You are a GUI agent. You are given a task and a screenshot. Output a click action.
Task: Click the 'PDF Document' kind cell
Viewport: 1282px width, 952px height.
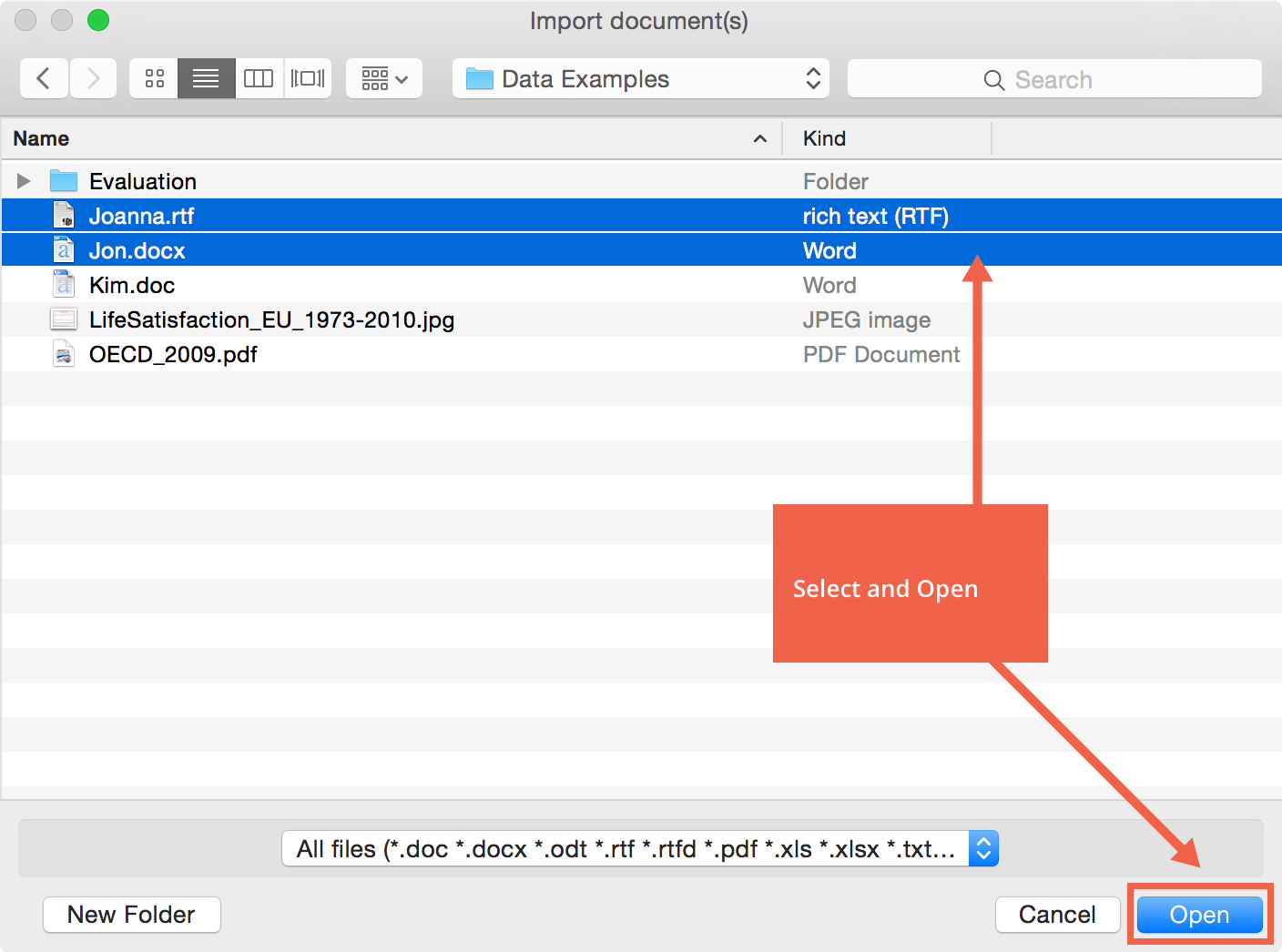pyautogui.click(x=881, y=354)
